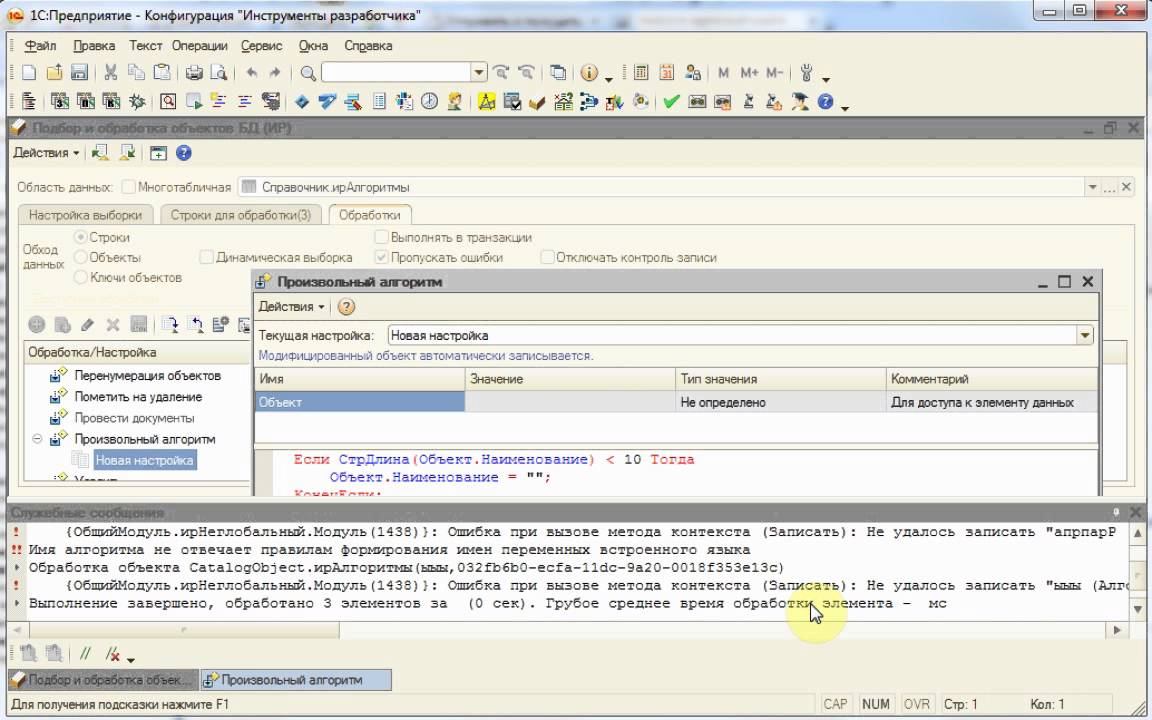Enable the Выполнять в транзакции checkbox
This screenshot has height=720, width=1152.
click(382, 238)
